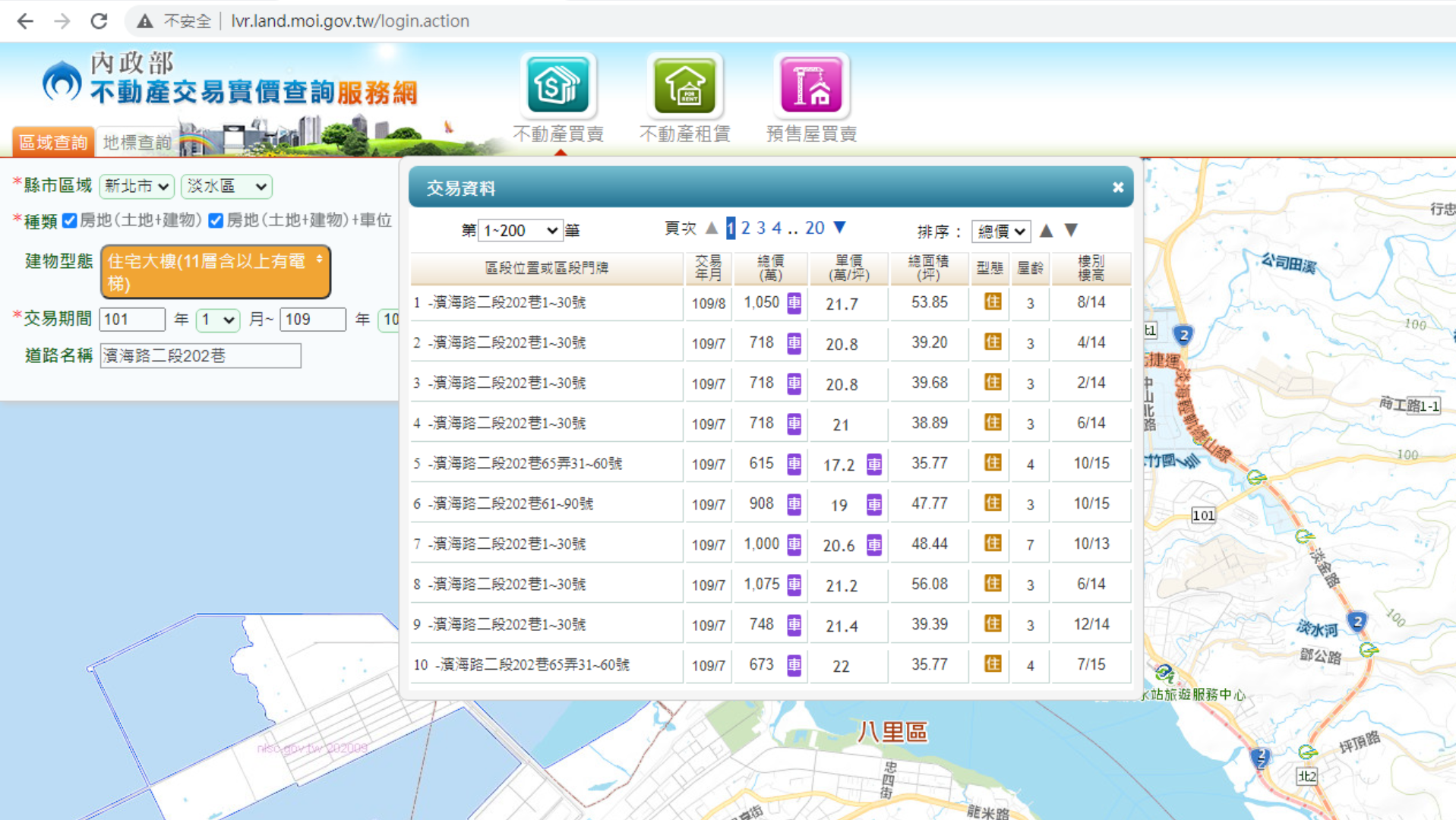Sort ascending with the up triangle

coord(1046,230)
